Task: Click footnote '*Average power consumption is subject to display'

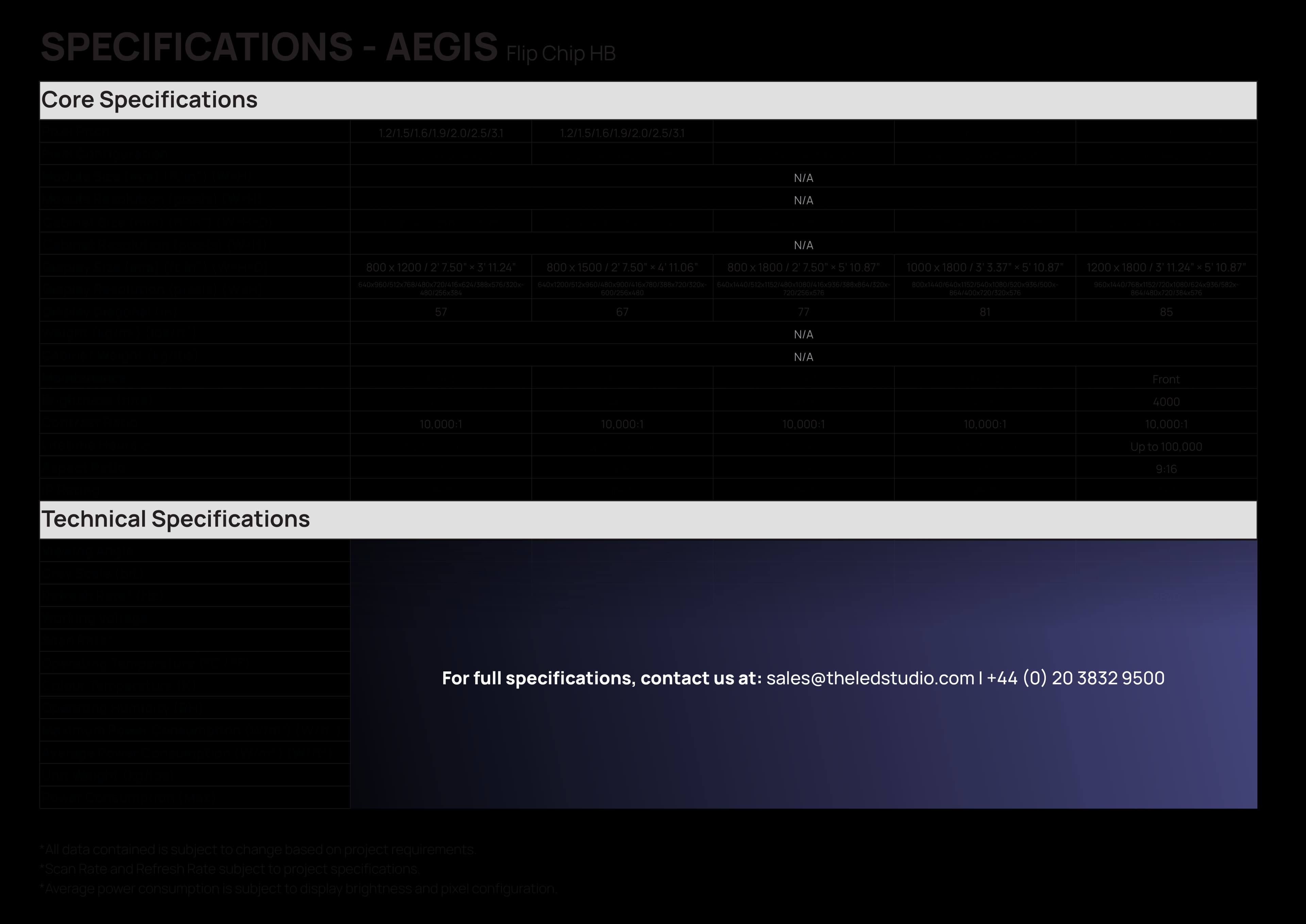Action: (298, 888)
